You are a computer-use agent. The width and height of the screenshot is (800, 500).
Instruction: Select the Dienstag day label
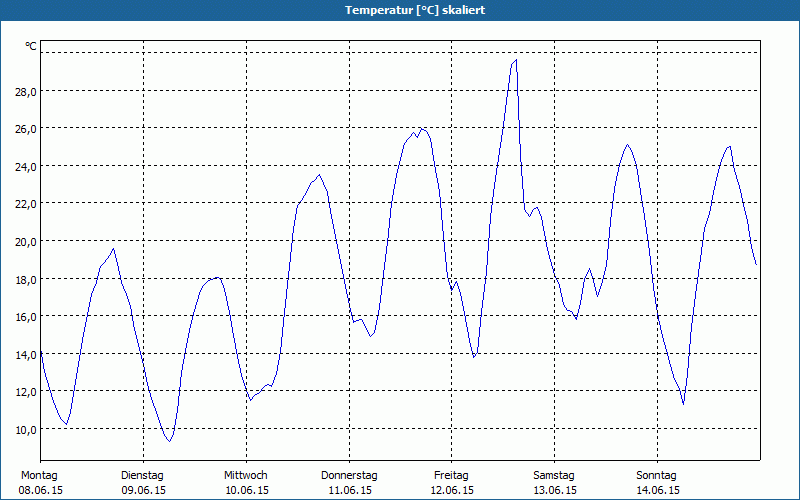(x=142, y=475)
